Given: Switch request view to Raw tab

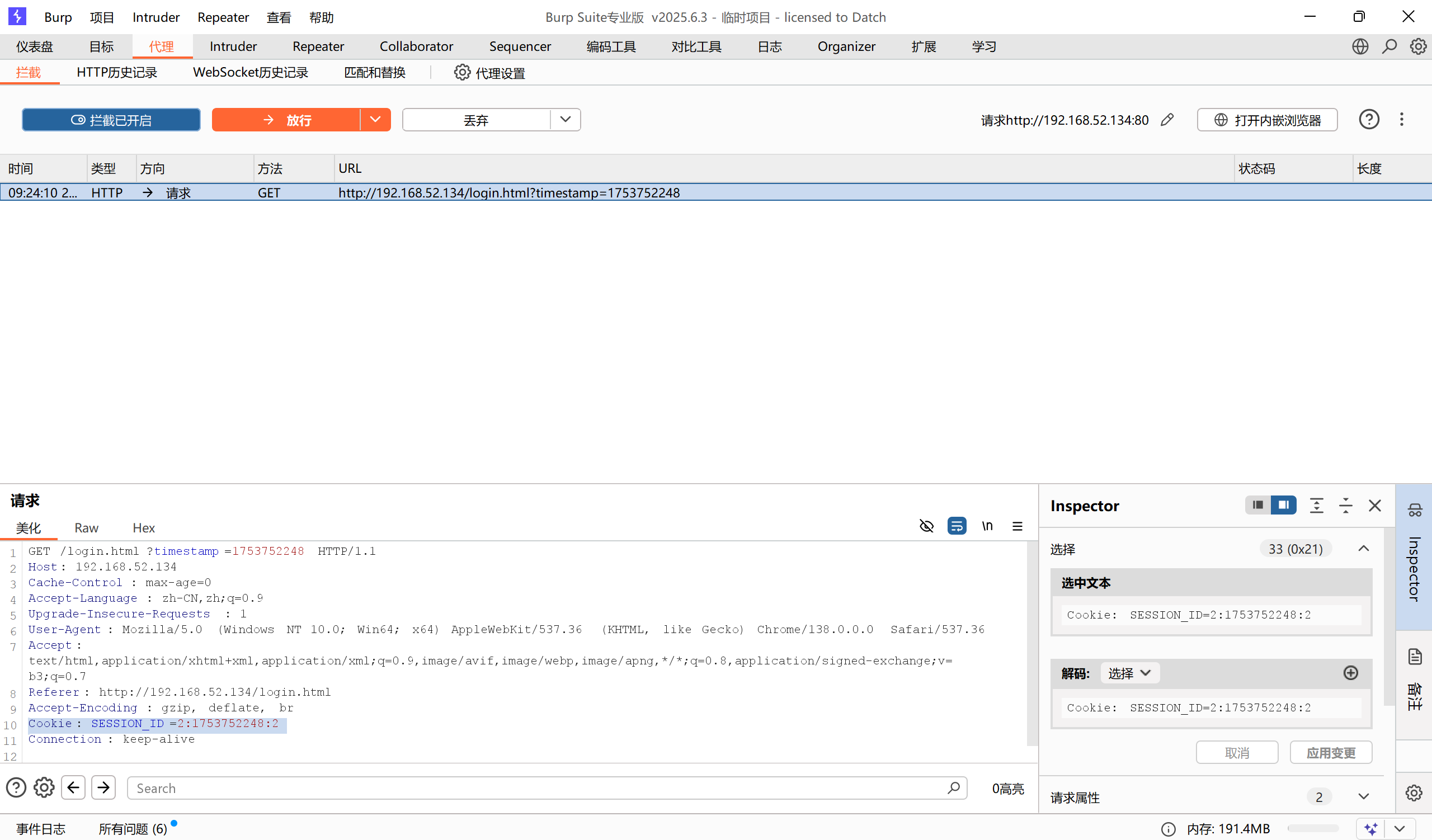Looking at the screenshot, I should click(x=86, y=527).
